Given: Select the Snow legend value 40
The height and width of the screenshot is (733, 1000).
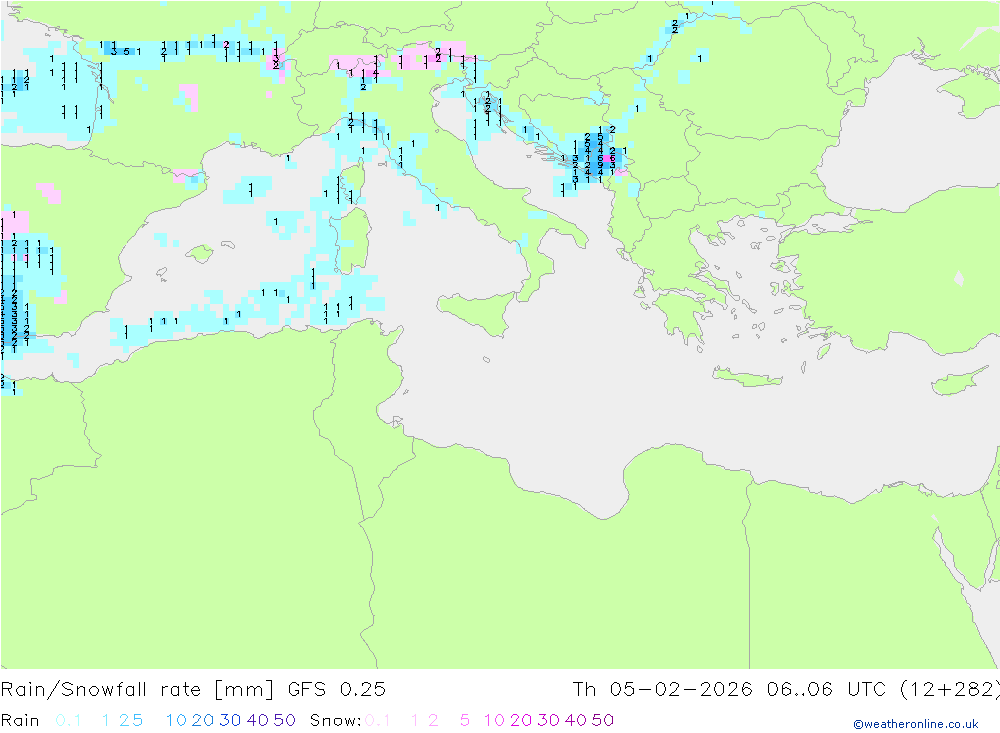Looking at the screenshot, I should click(576, 720).
